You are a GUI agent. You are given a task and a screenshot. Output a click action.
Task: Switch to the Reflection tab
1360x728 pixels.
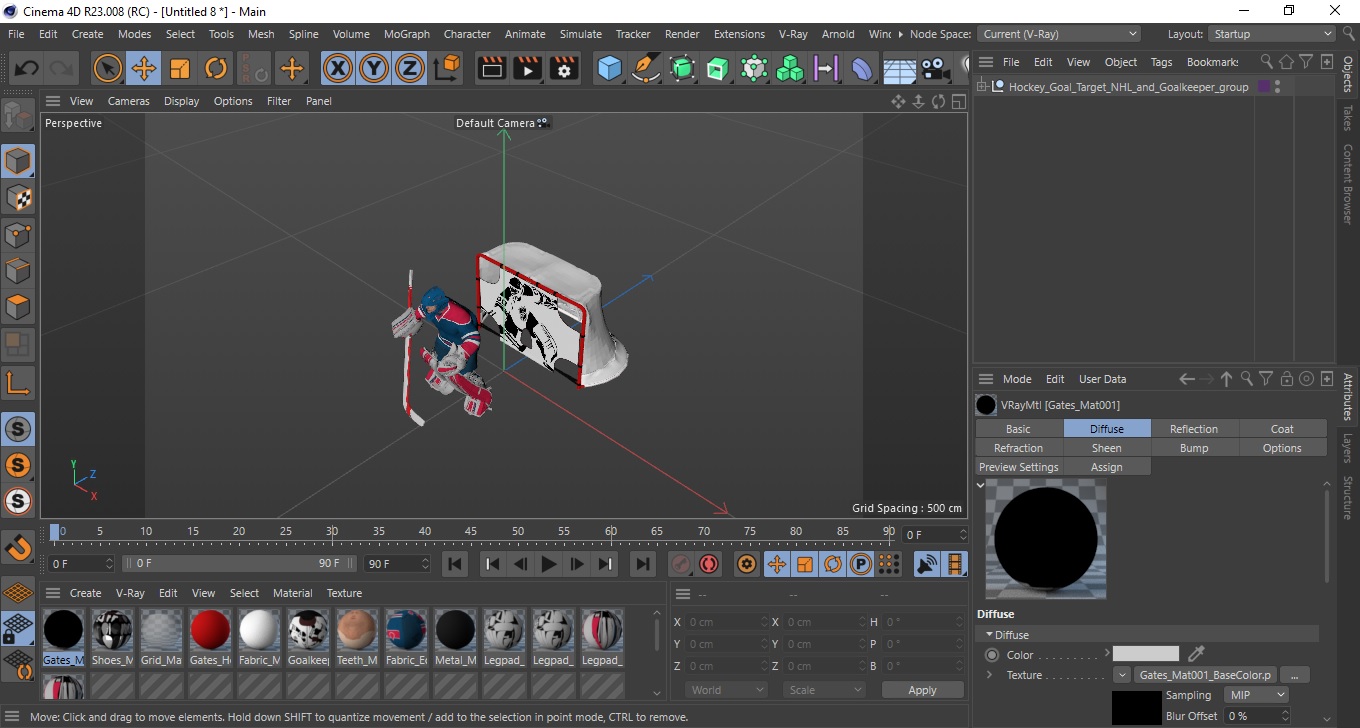point(1194,429)
